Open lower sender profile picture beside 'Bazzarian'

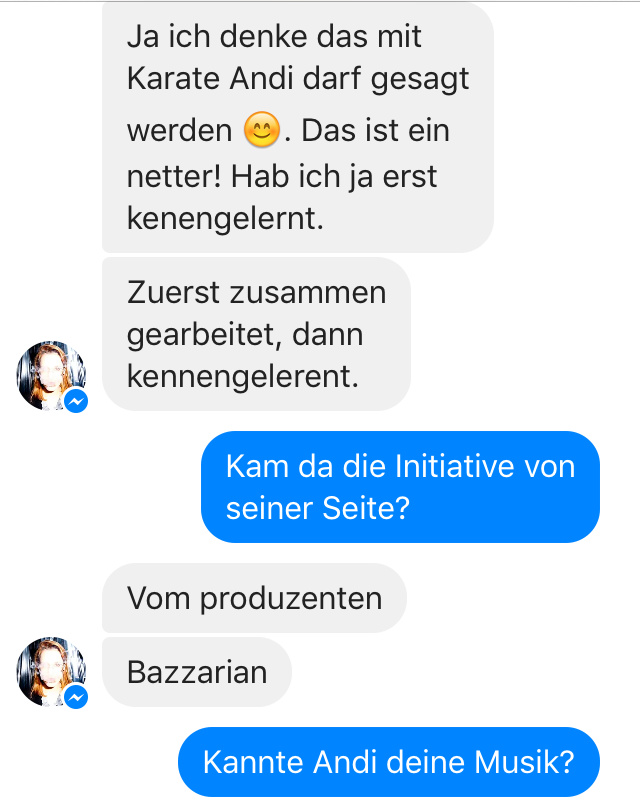pyautogui.click(x=51, y=671)
